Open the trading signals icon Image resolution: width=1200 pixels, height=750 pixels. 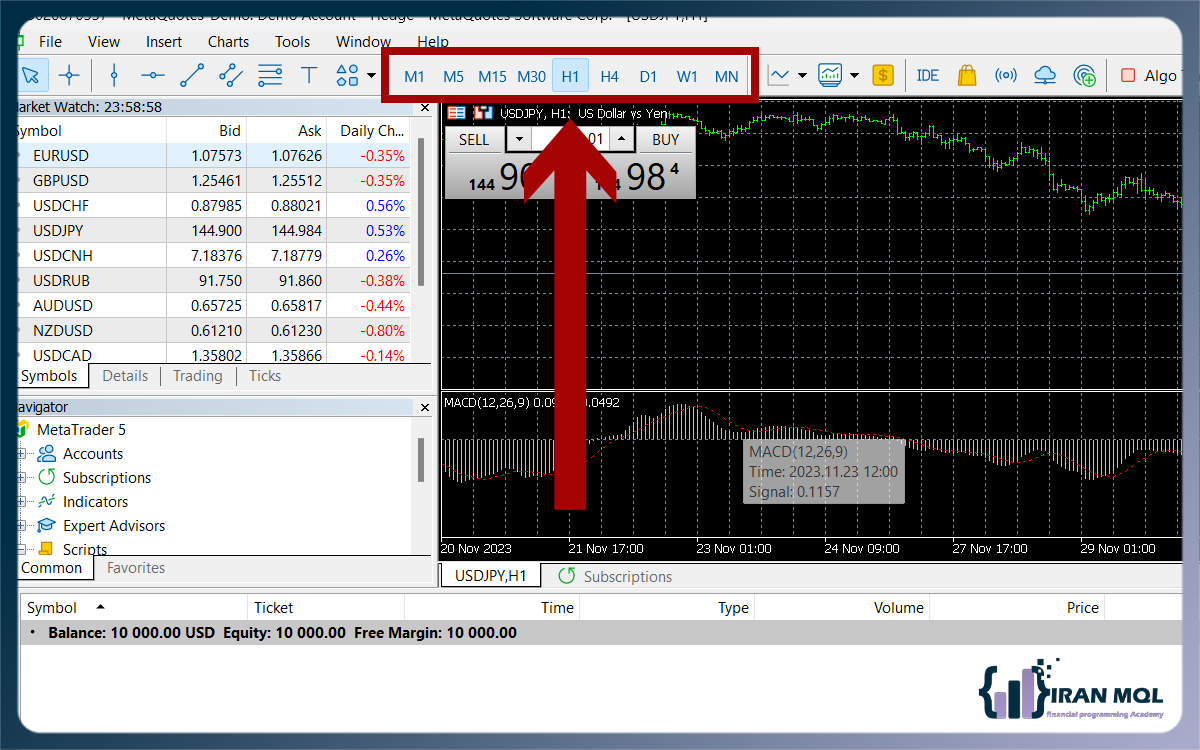click(x=1006, y=75)
